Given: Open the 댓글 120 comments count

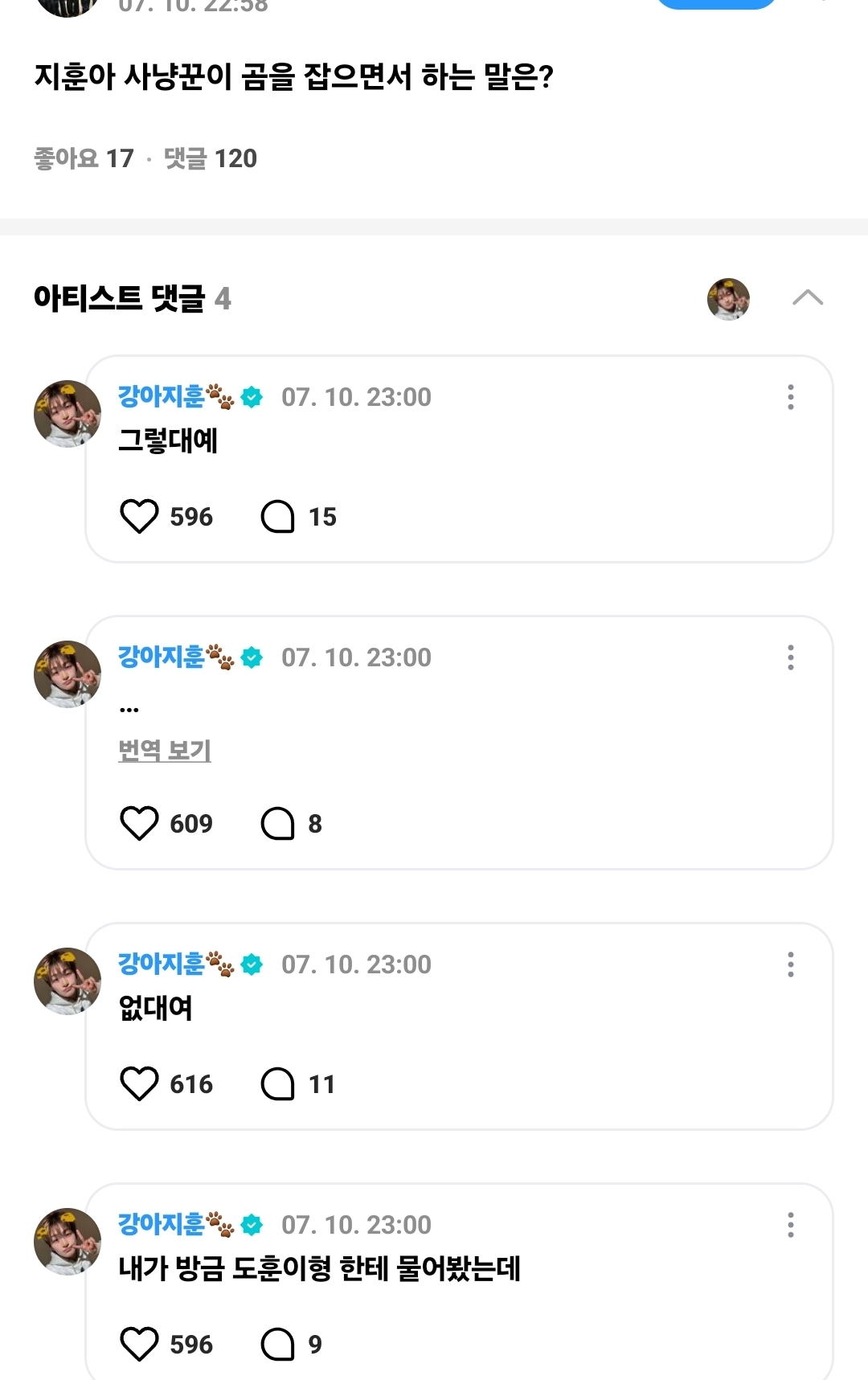Looking at the screenshot, I should tap(211, 158).
